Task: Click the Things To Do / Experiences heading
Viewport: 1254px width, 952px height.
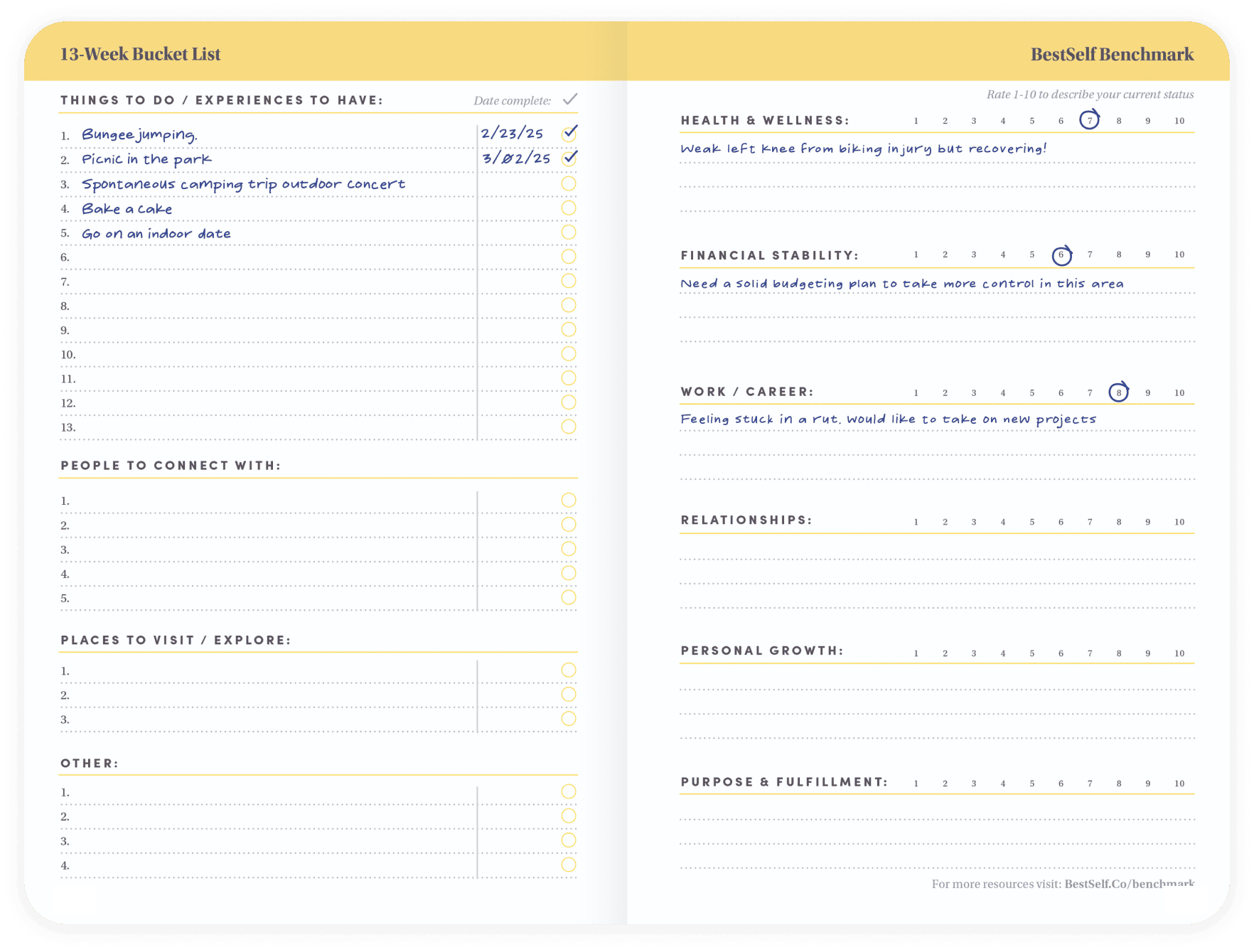Action: coord(222,100)
